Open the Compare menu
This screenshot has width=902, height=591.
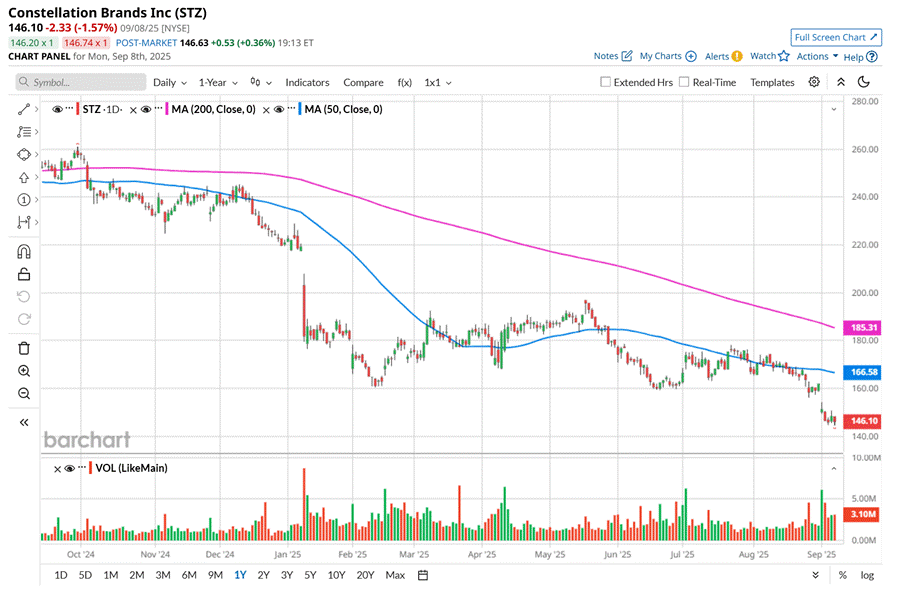pyautogui.click(x=363, y=82)
